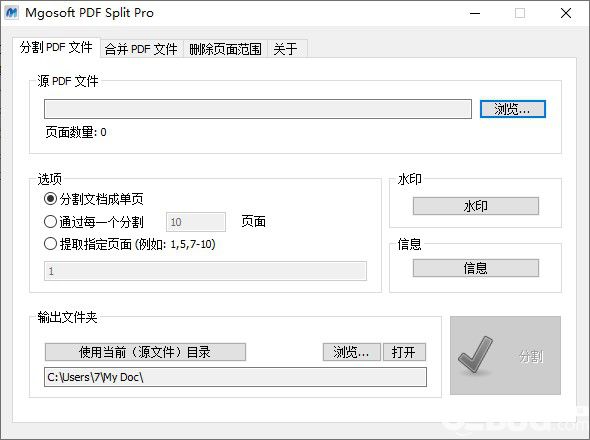Open the 删除页面范围 tab

point(225,49)
